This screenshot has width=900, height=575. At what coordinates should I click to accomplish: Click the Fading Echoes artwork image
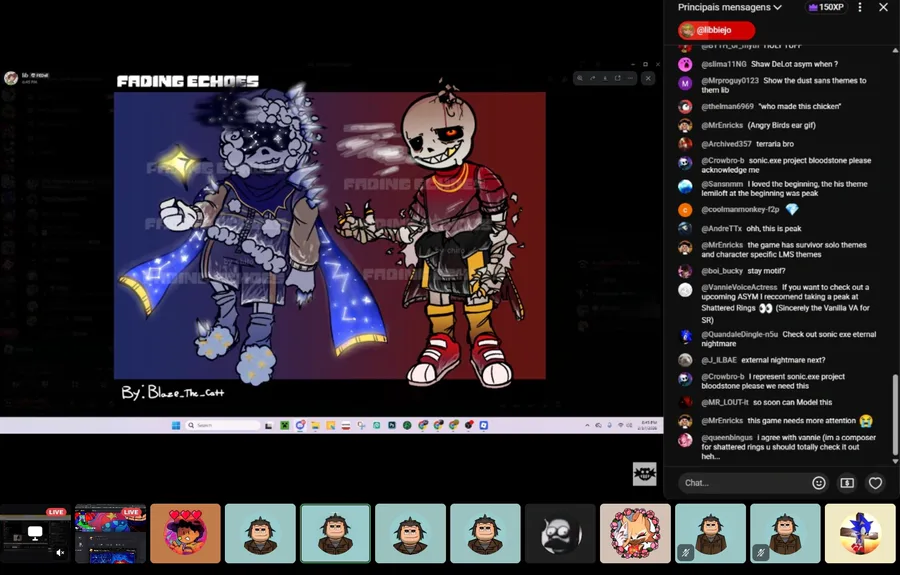pos(329,235)
